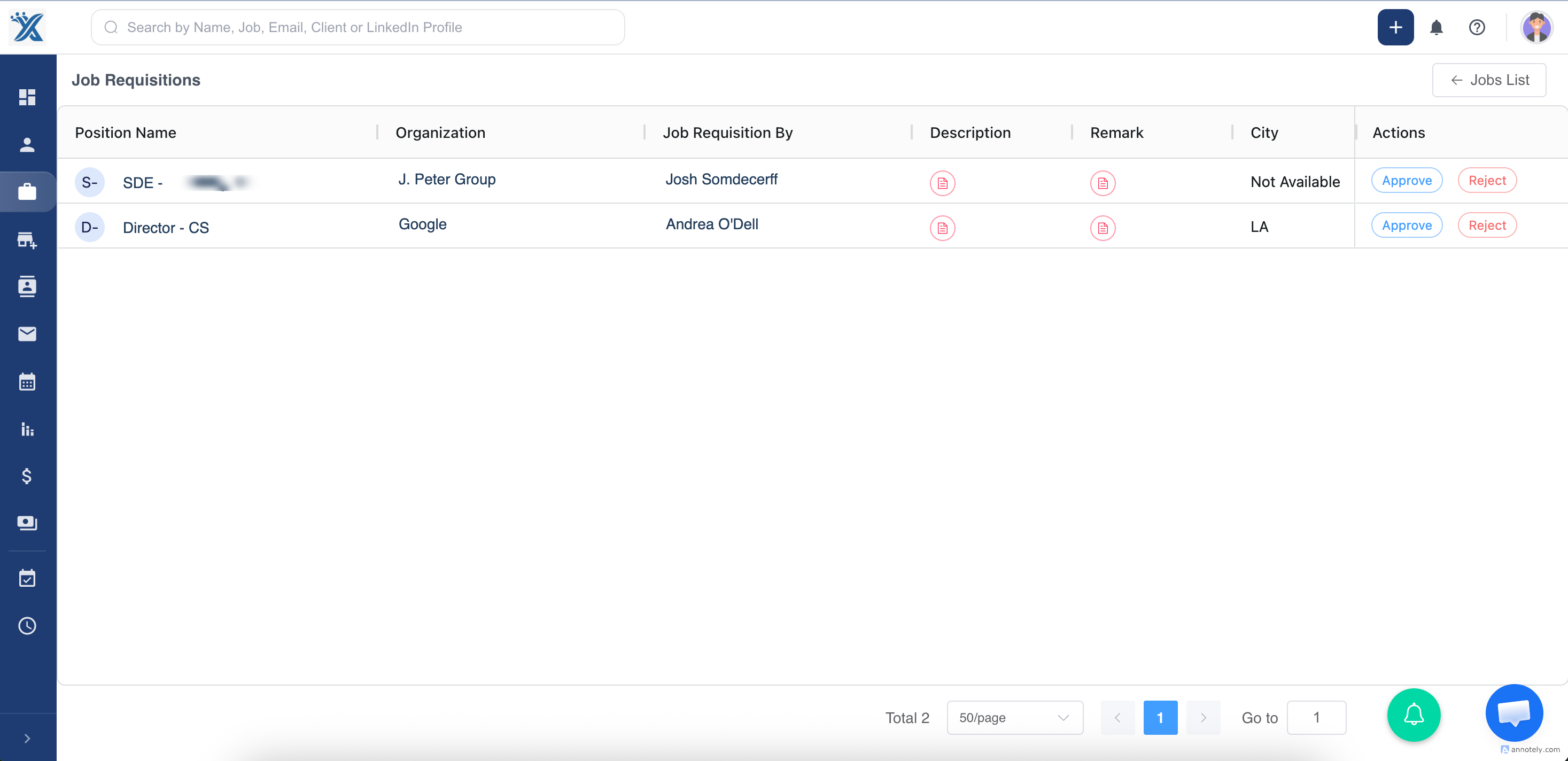Open the money bill icon in the sidebar
Viewport: 1568px width, 761px height.
[x=27, y=524]
